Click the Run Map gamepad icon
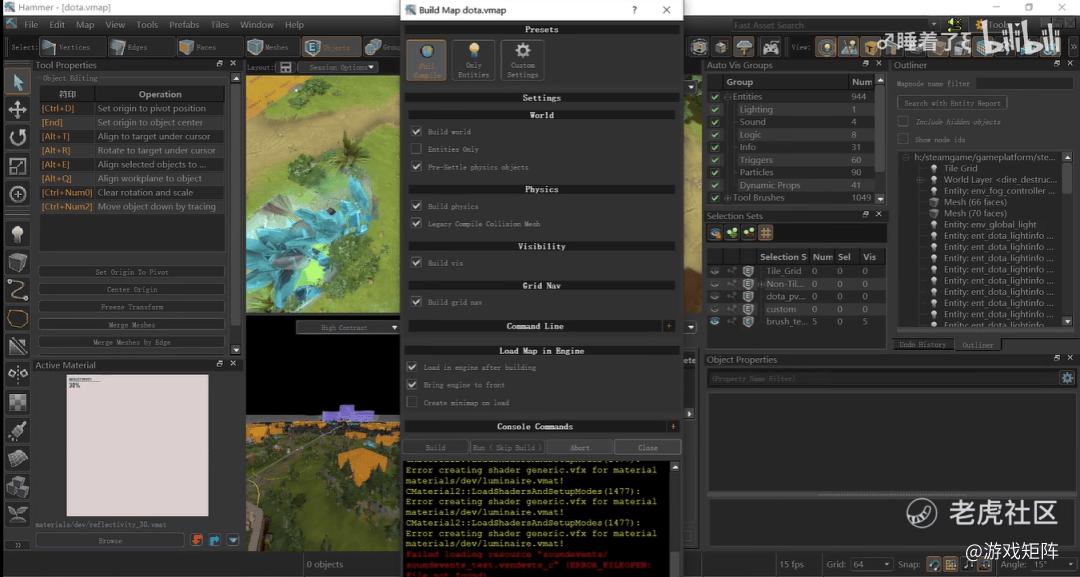This screenshot has width=1080, height=577. tap(770, 47)
